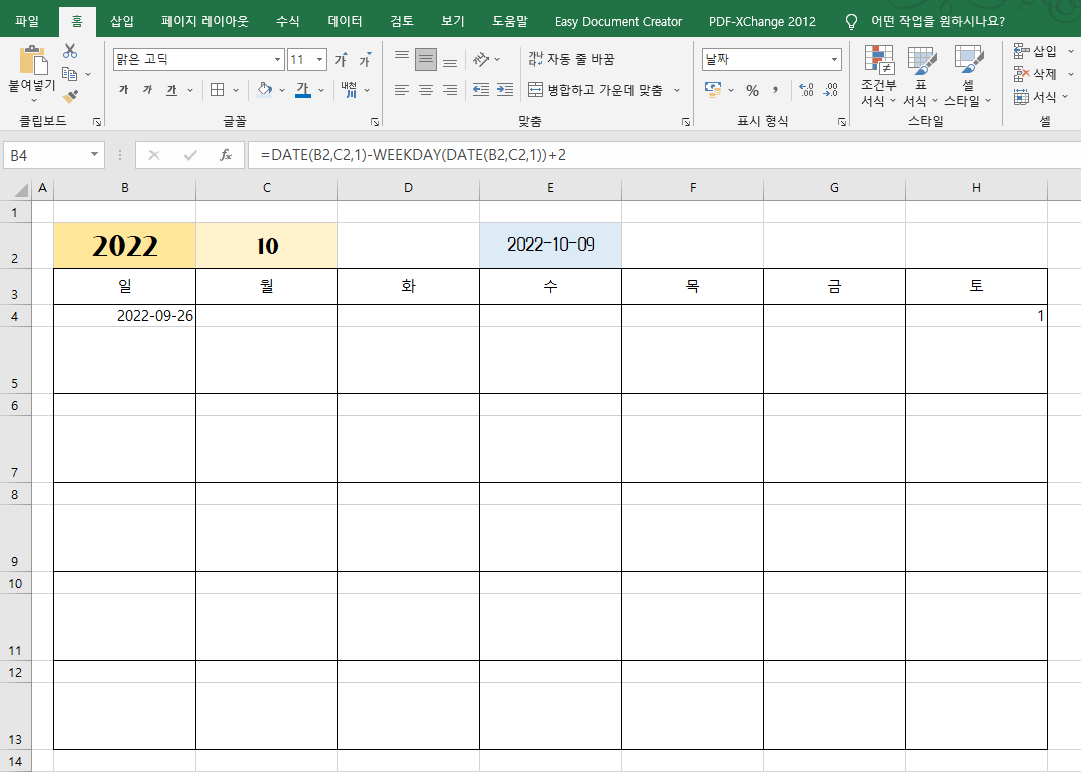This screenshot has height=772, width=1081.
Task: Click the insert function fx icon
Action: coord(225,155)
